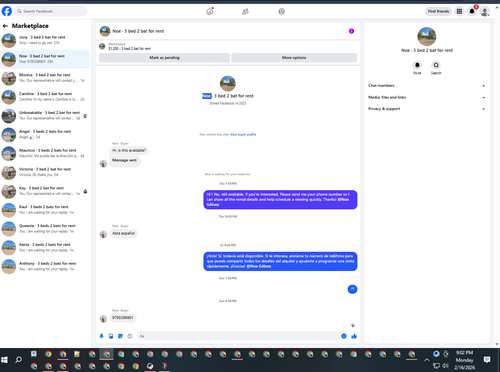This screenshot has width=500, height=372.
Task: Click Noe's profile picture in chat header
Action: pos(105,31)
